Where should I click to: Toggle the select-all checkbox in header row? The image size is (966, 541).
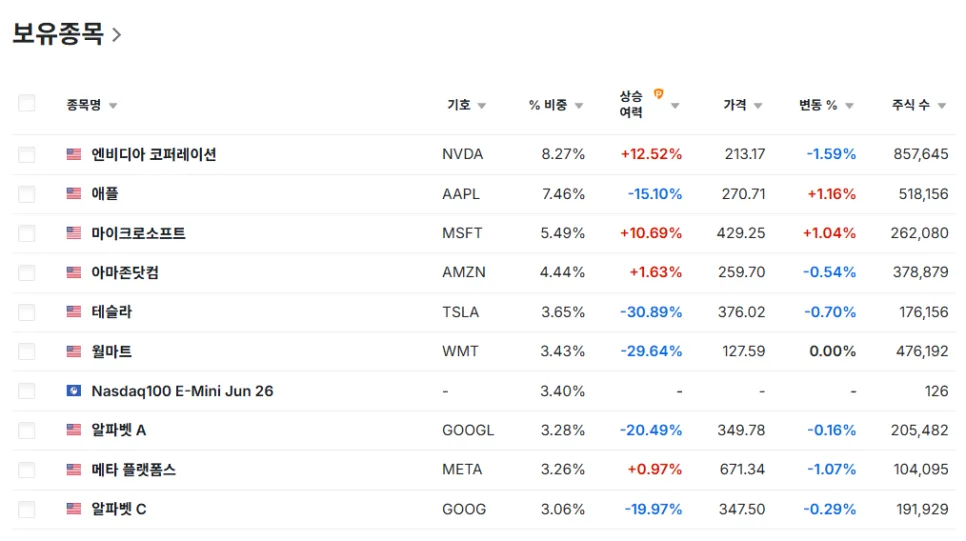pos(26,103)
